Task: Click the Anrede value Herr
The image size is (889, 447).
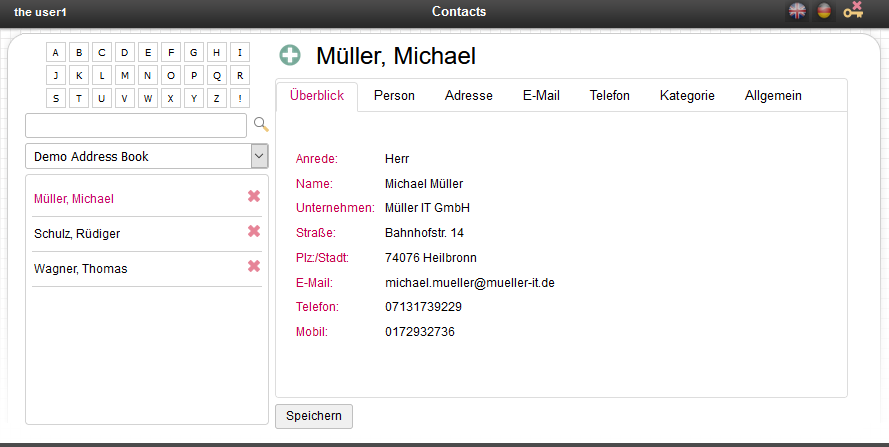Action: coord(397,159)
